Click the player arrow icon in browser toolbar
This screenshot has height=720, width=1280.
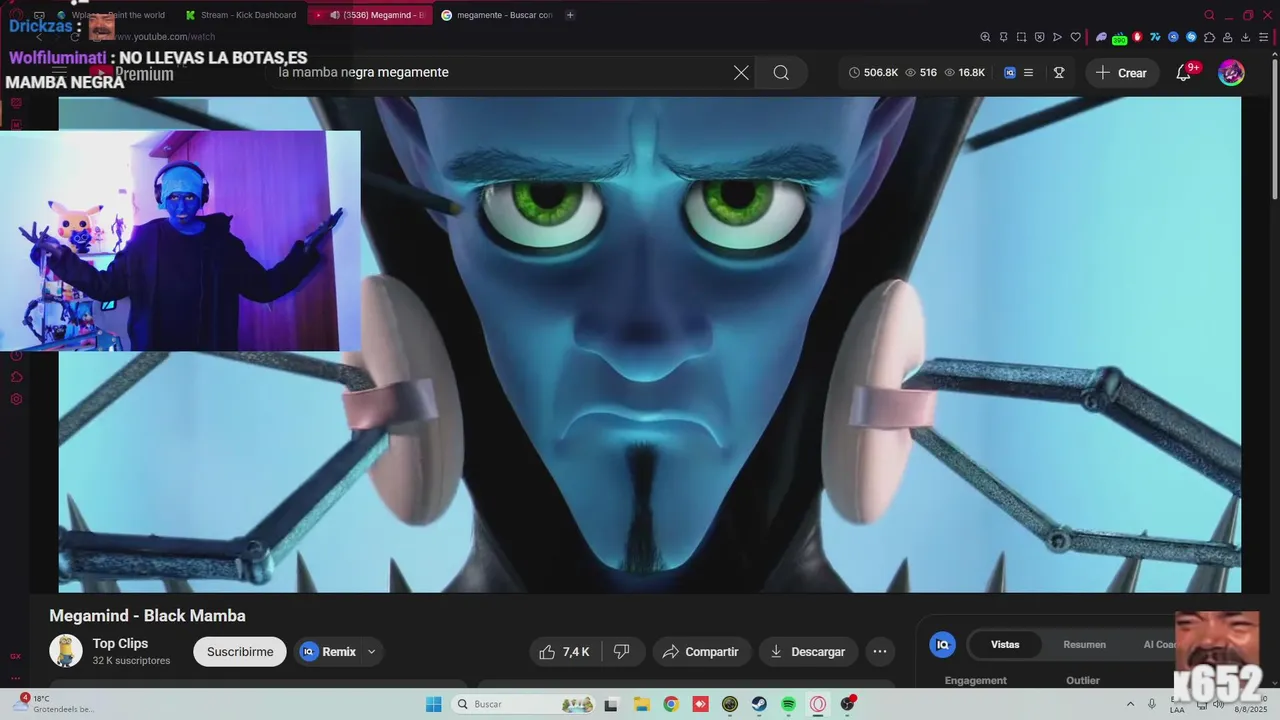(x=1057, y=37)
